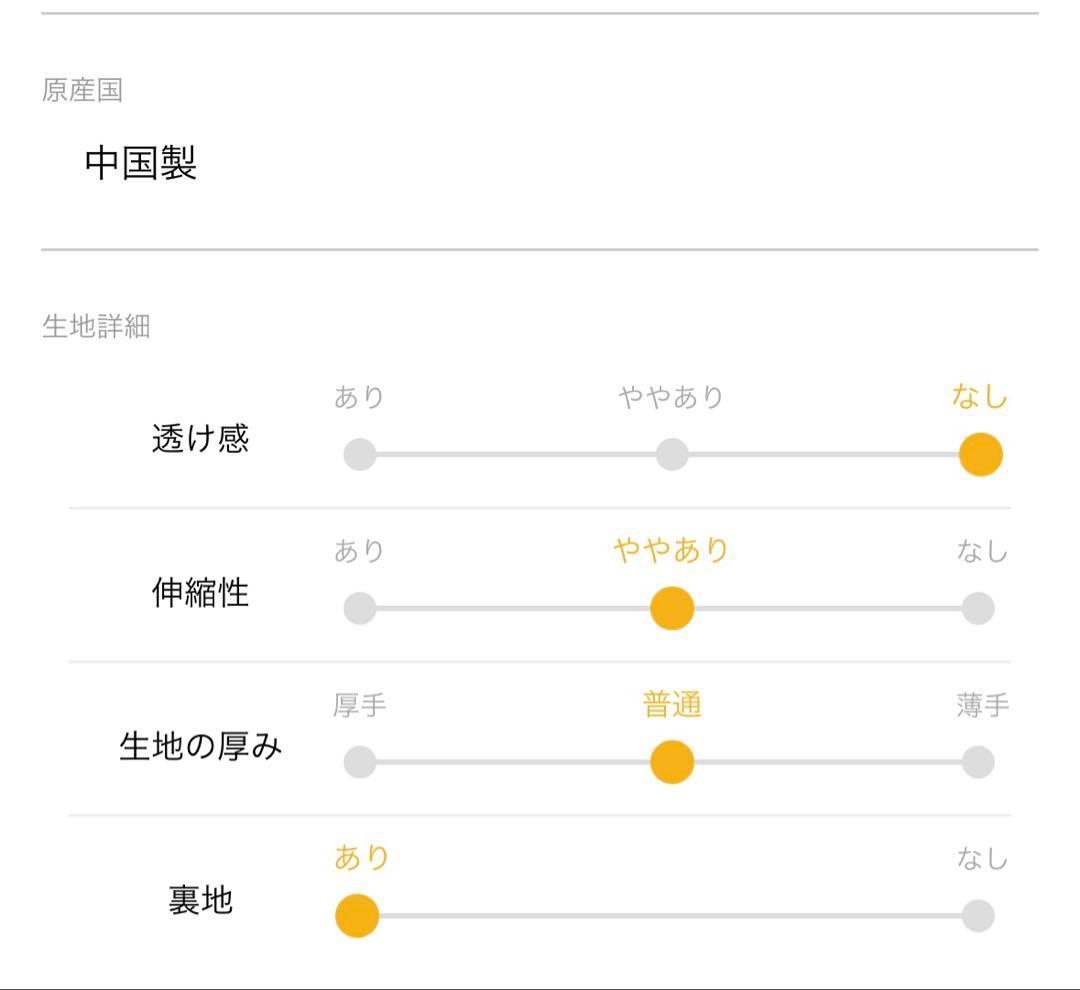Click the highlighted ややあり dot for 伸縮性
The width and height of the screenshot is (1080, 990).
(672, 608)
